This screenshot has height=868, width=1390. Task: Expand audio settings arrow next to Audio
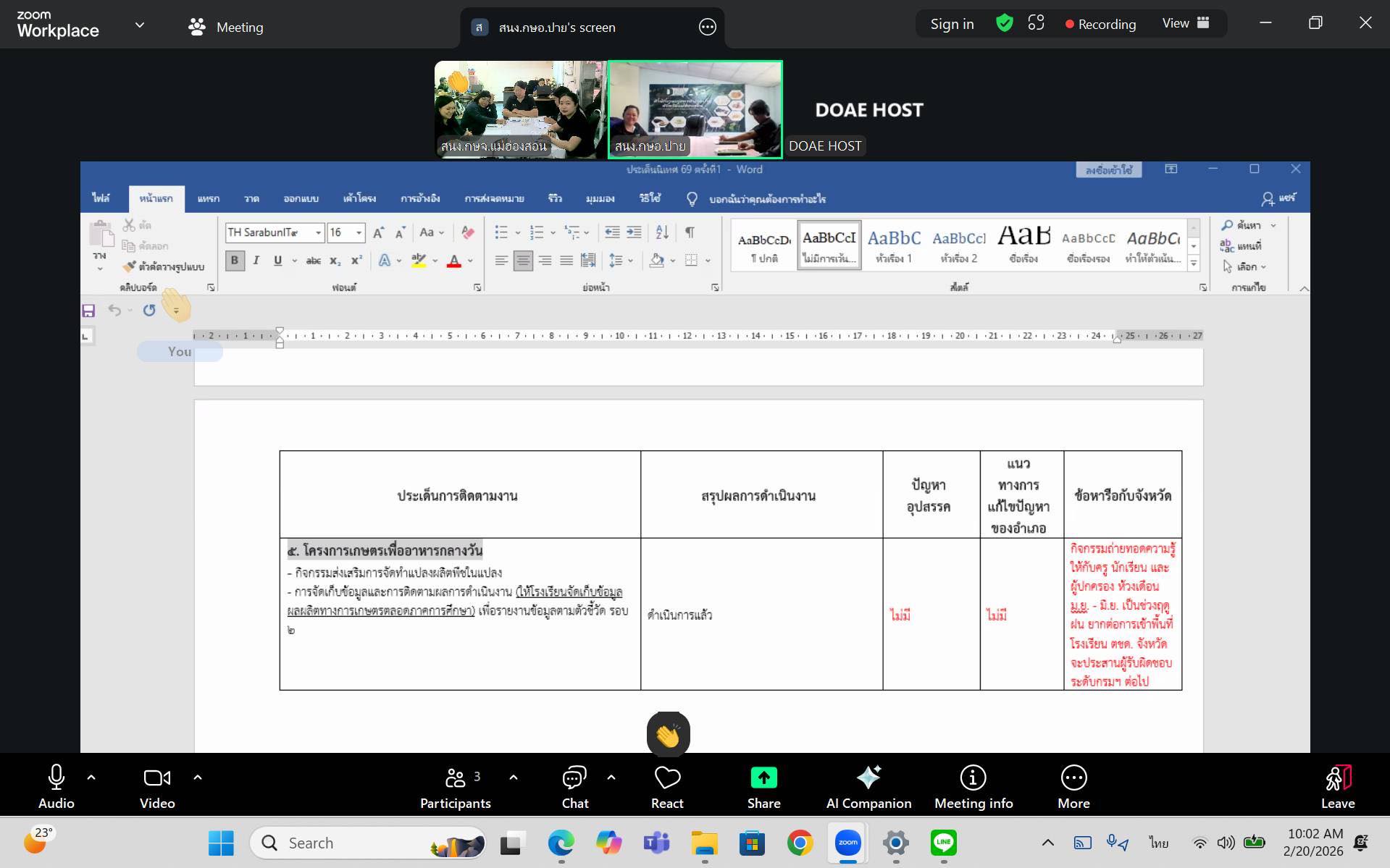pos(91,777)
